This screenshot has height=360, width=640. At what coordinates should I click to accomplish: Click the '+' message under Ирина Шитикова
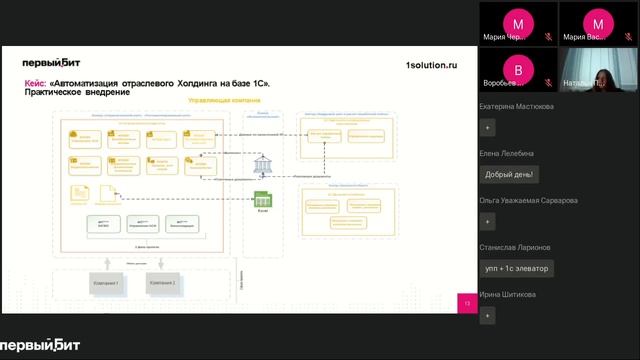[487, 316]
